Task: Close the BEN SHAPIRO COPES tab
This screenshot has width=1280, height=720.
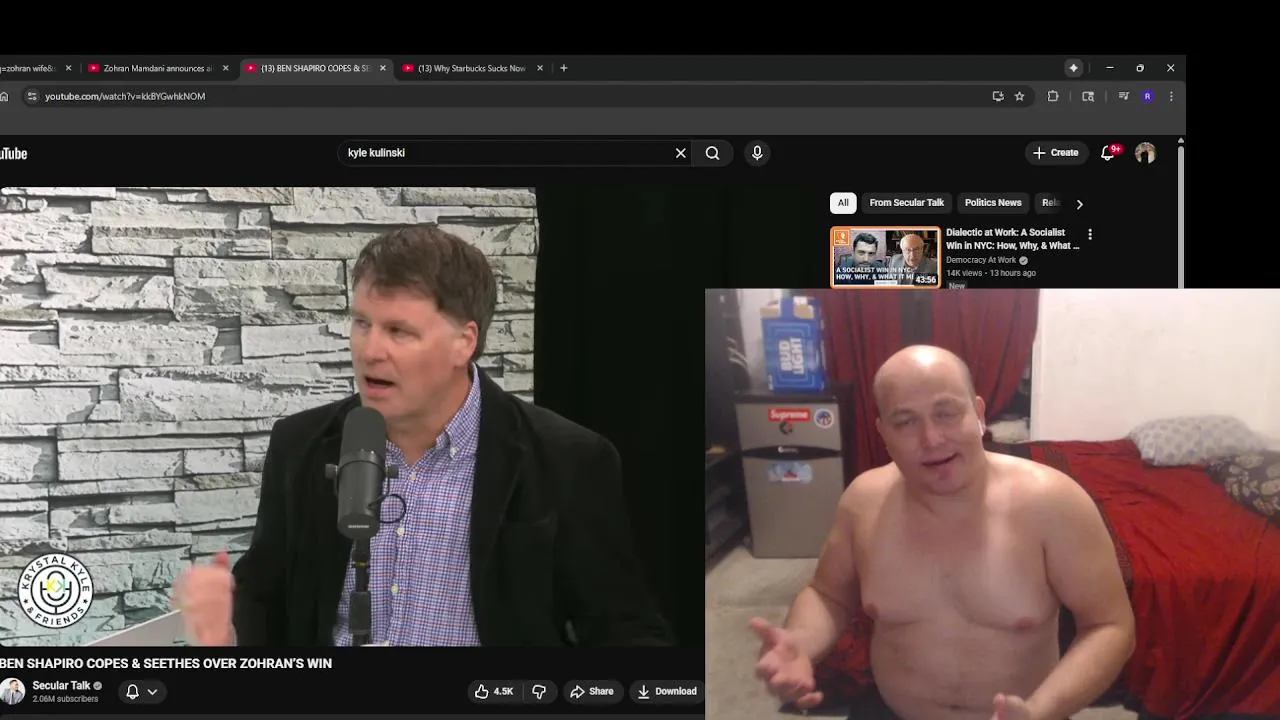Action: (383, 68)
